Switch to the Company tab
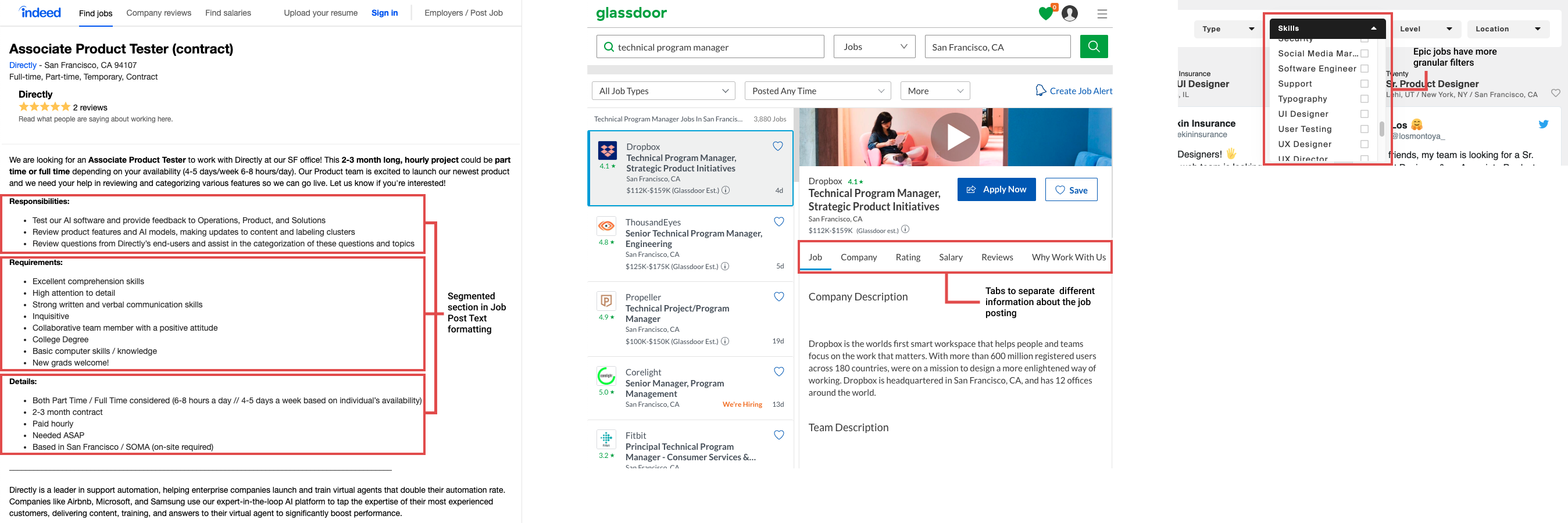 pos(858,257)
